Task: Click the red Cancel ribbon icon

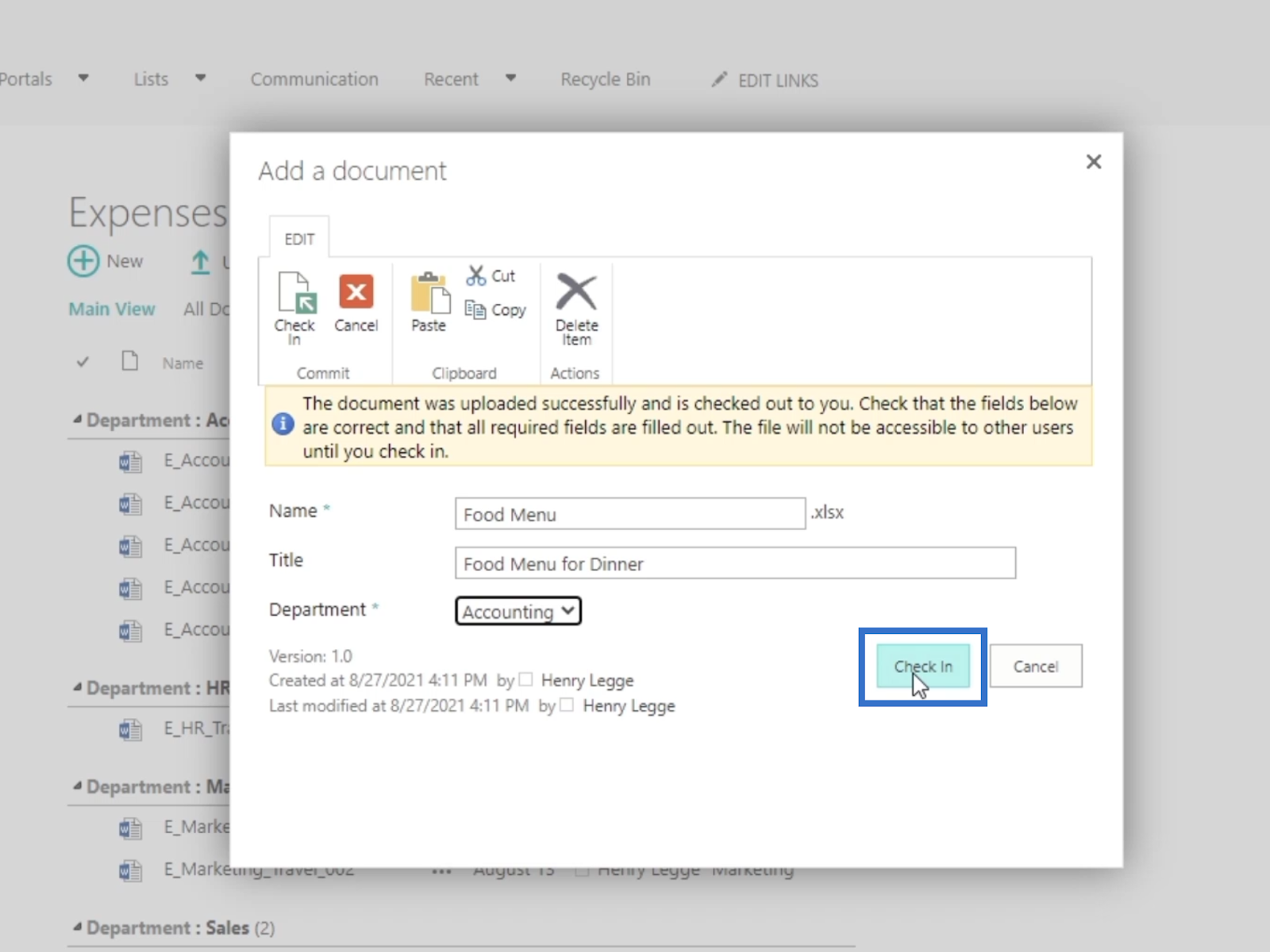Action: (x=356, y=292)
